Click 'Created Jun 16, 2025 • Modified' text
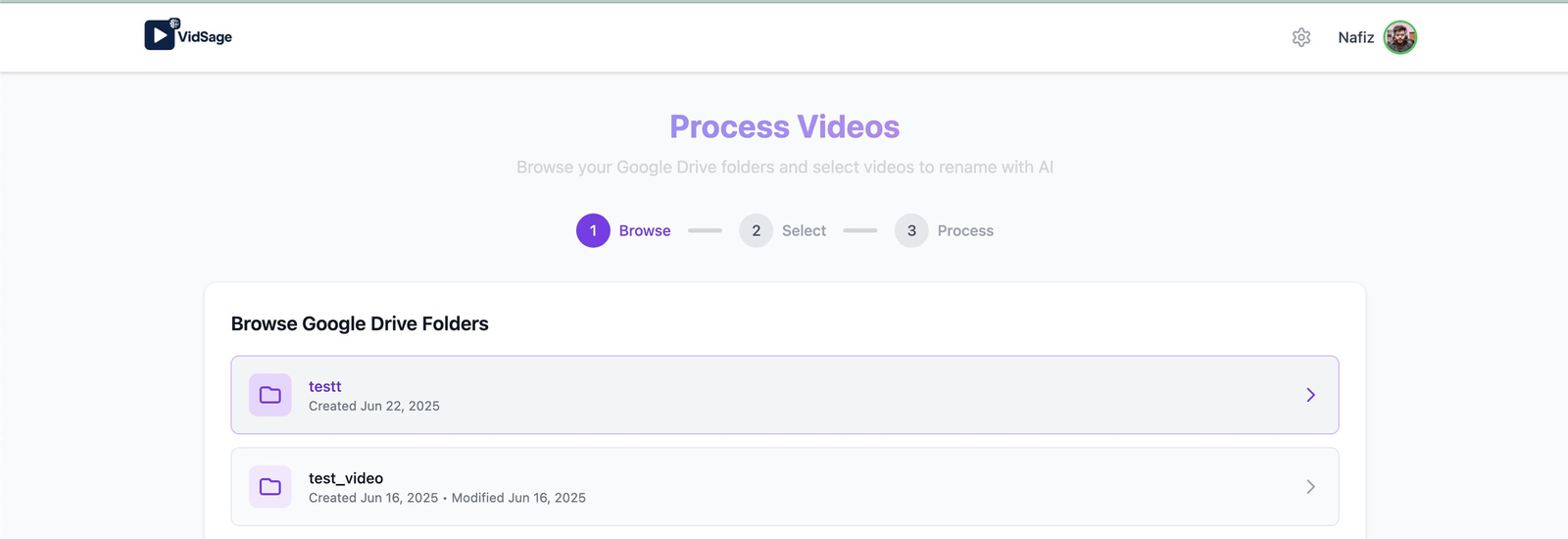This screenshot has width=1568, height=539. 407,498
